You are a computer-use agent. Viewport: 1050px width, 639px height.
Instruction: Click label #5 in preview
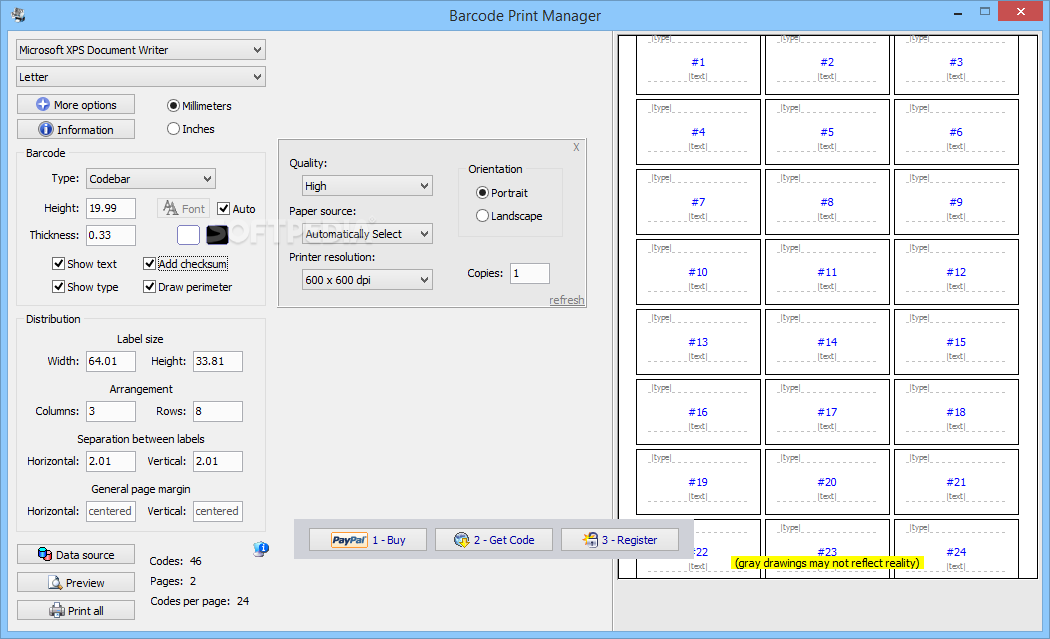pyautogui.click(x=827, y=132)
